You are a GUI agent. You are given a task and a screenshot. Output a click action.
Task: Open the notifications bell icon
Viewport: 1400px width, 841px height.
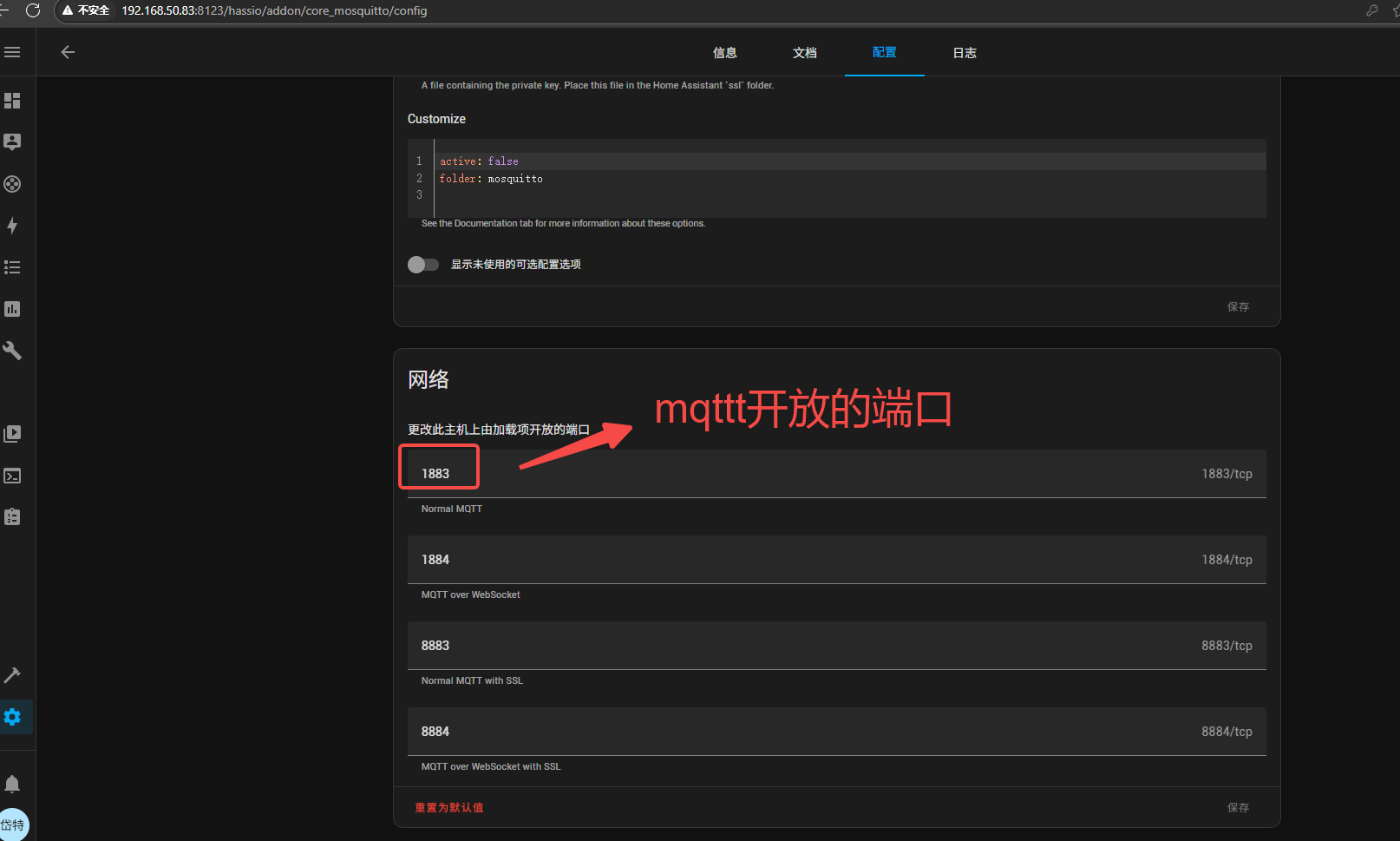coord(12,785)
